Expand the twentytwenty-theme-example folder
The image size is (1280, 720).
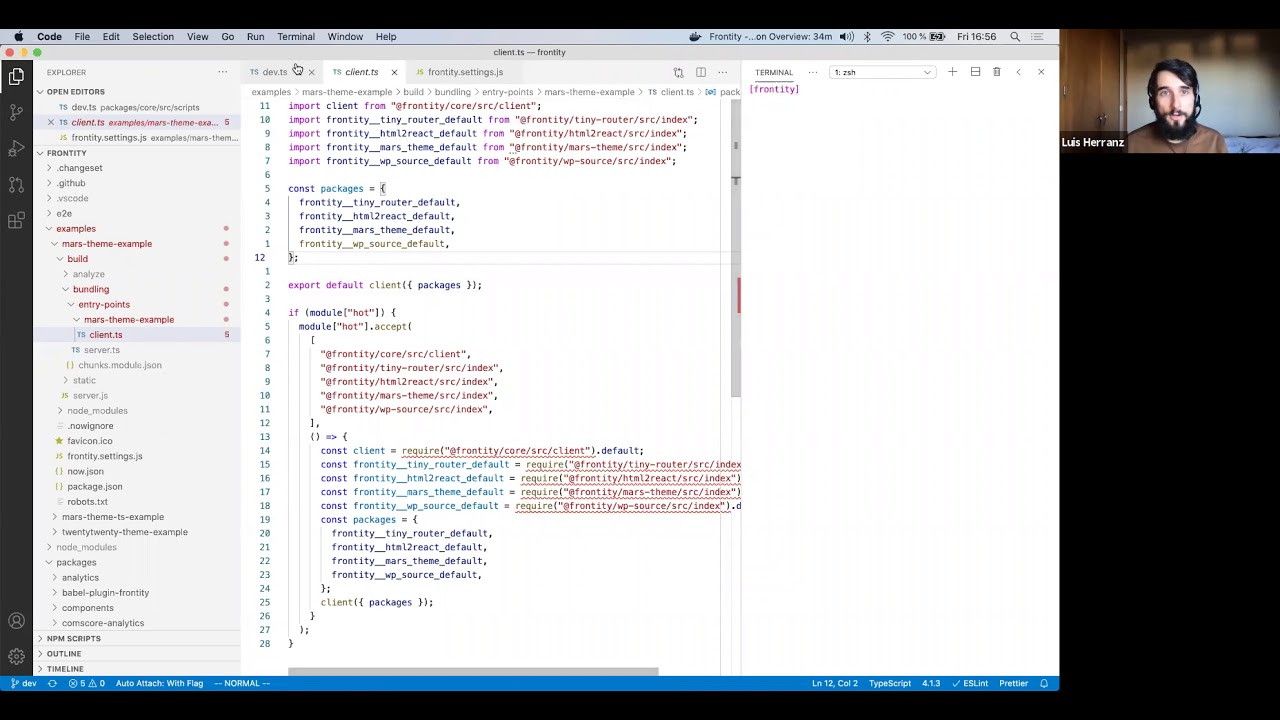click(124, 532)
